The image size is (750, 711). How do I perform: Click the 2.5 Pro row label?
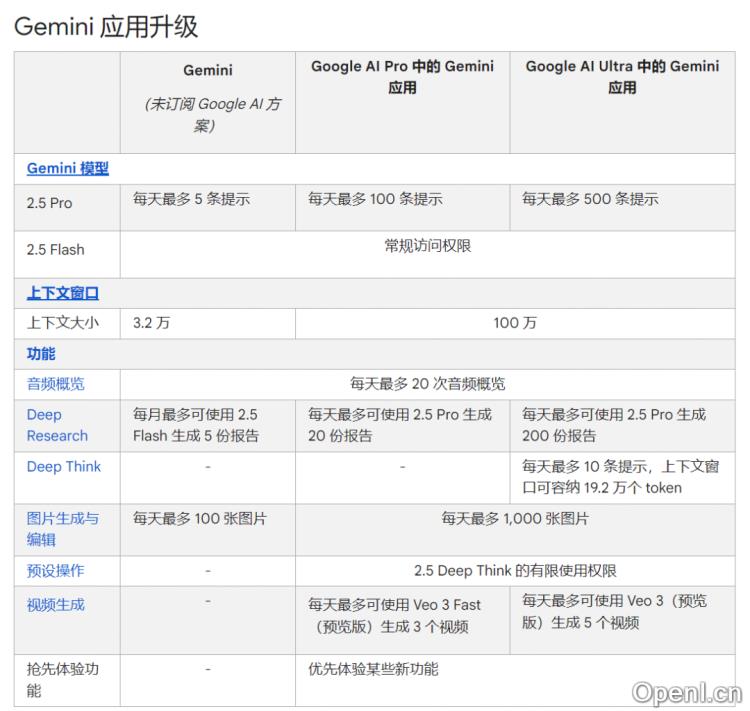(50, 203)
